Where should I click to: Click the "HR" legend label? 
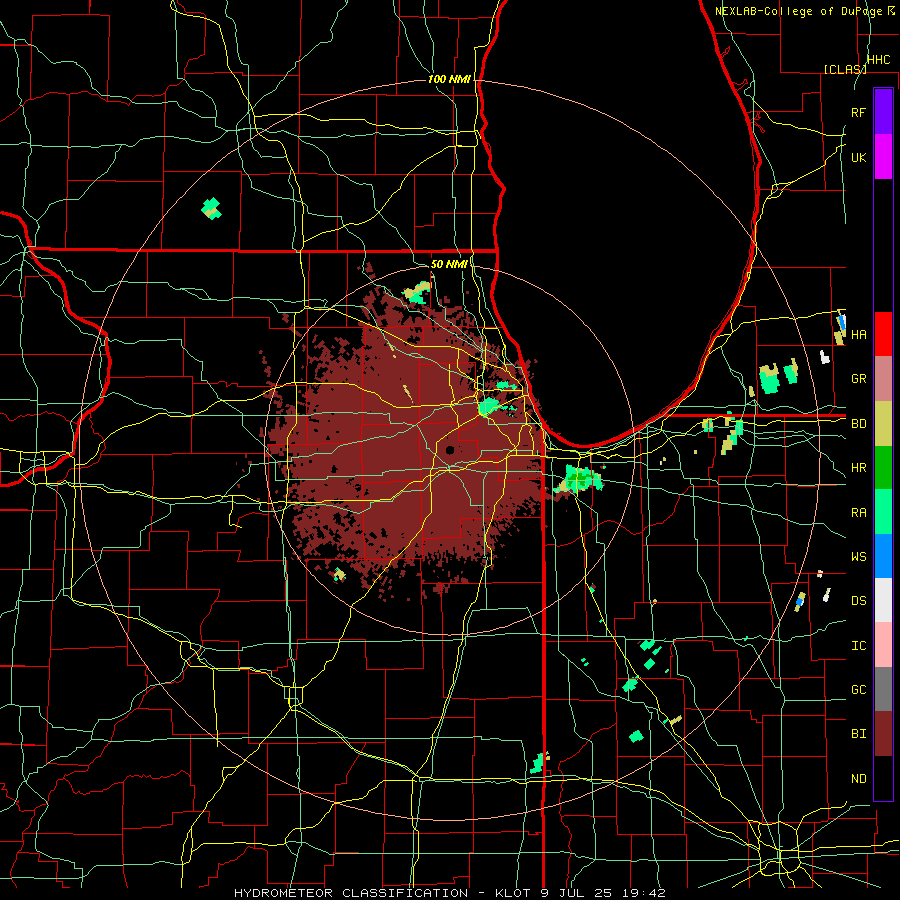(858, 468)
